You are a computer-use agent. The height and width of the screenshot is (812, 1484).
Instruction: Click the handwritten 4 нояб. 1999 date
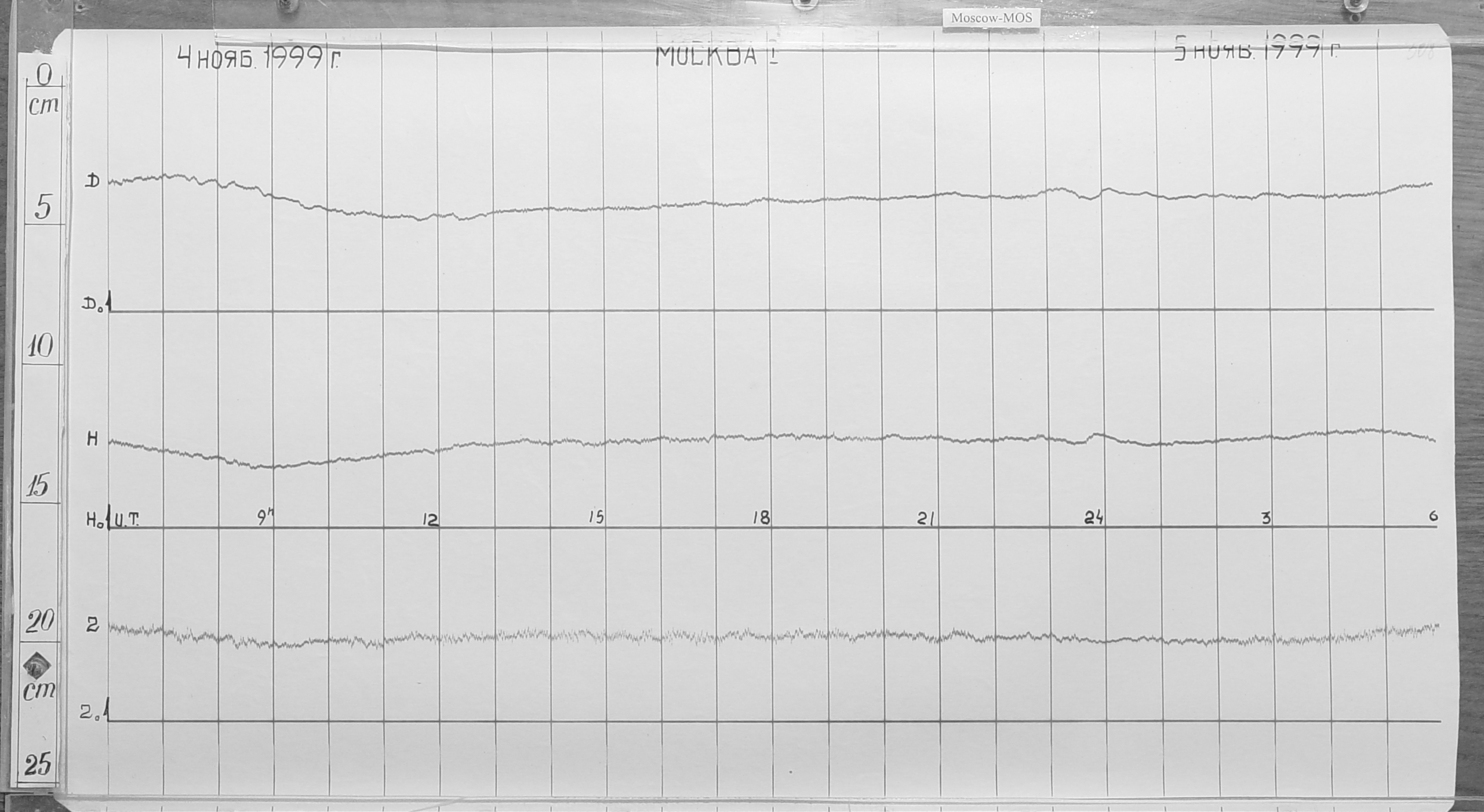coord(258,58)
